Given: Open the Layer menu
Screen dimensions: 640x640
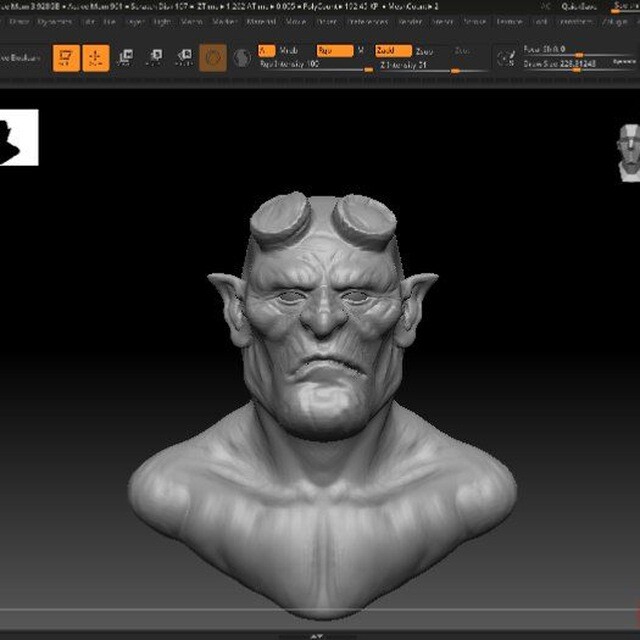Looking at the screenshot, I should 135,22.
